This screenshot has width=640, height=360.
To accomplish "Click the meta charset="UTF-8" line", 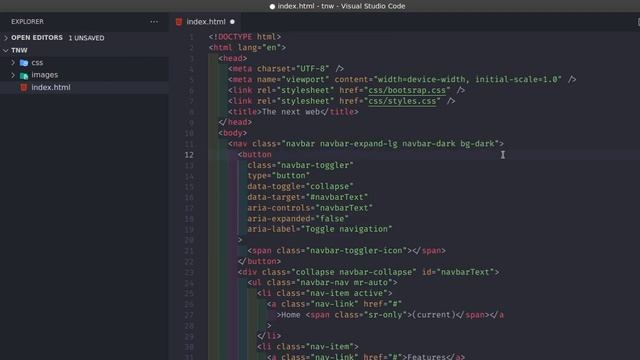I will point(286,69).
